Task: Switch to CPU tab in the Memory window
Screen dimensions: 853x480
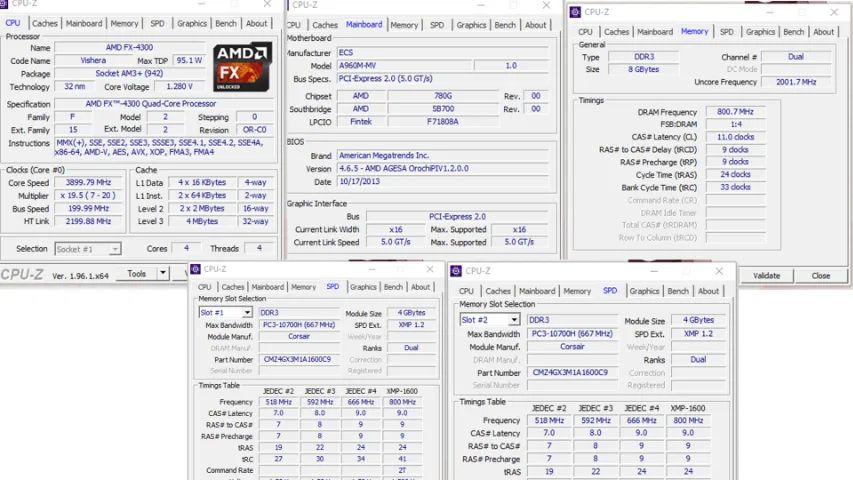Action: pos(585,32)
